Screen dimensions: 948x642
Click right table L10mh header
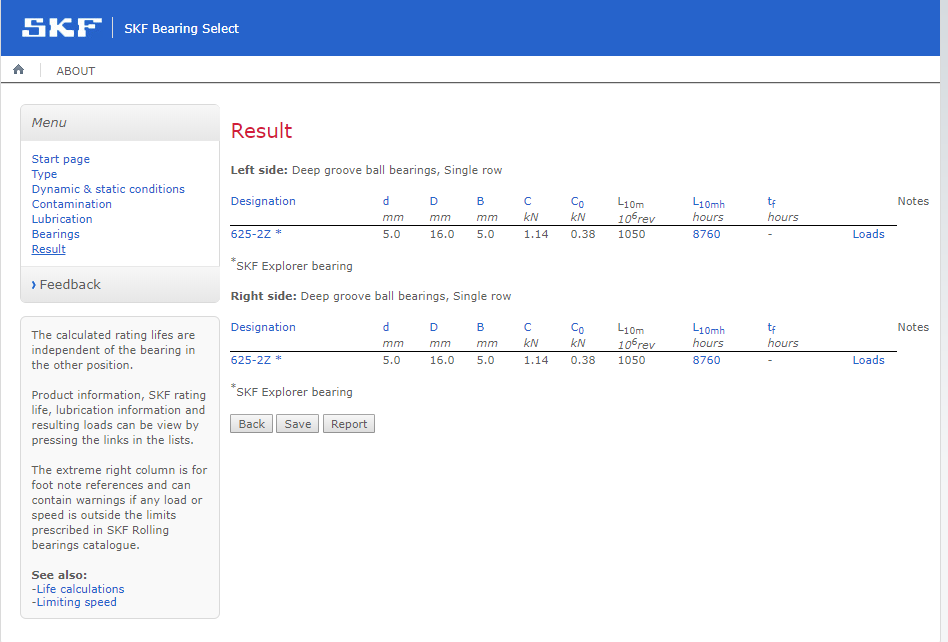(x=708, y=328)
